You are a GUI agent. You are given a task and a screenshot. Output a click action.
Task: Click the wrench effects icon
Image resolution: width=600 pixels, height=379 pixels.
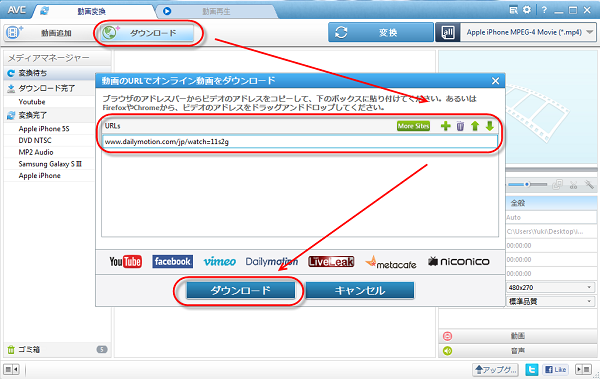[x=589, y=185]
